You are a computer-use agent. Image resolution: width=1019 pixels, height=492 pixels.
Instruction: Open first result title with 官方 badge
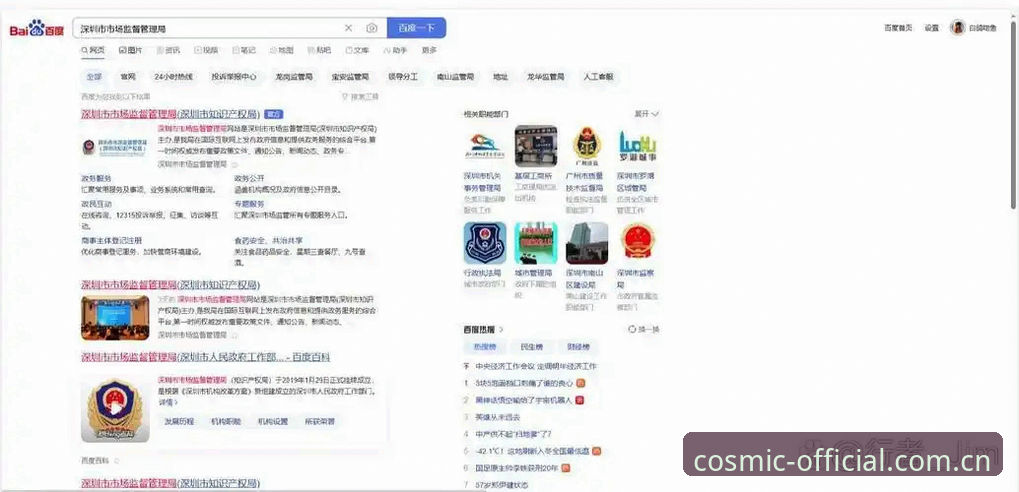(170, 114)
